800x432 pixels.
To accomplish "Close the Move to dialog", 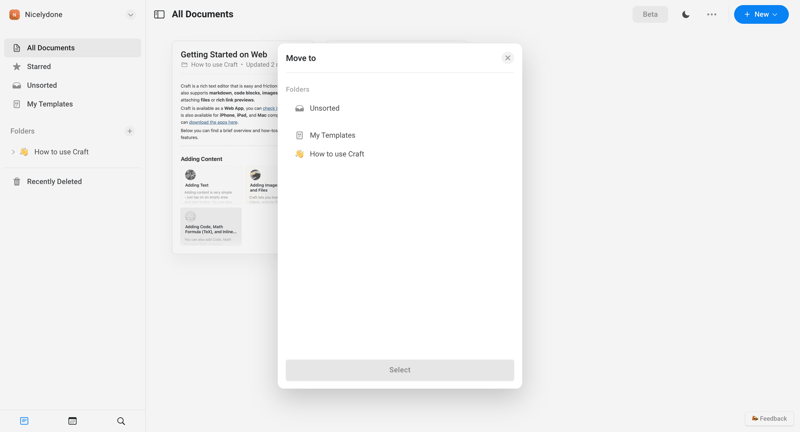I will pyautogui.click(x=508, y=58).
